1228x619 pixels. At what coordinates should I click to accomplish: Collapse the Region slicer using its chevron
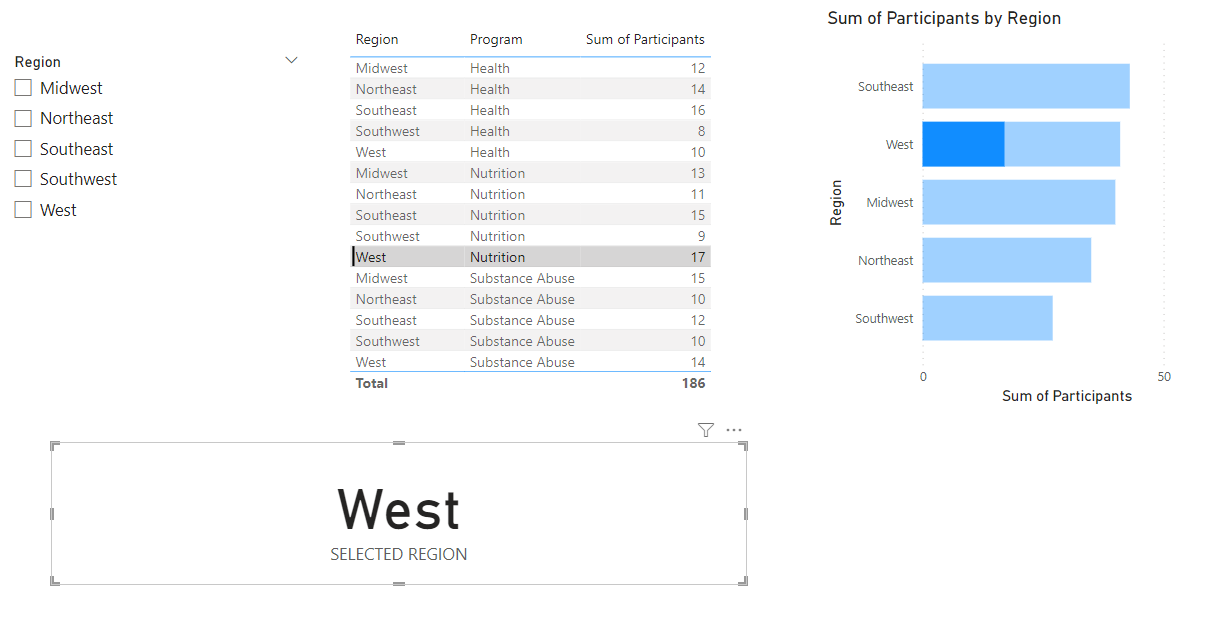(291, 60)
